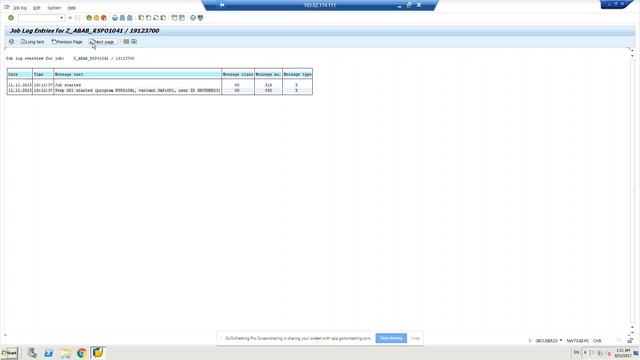Click the Next page application toolbar button

coord(102,42)
